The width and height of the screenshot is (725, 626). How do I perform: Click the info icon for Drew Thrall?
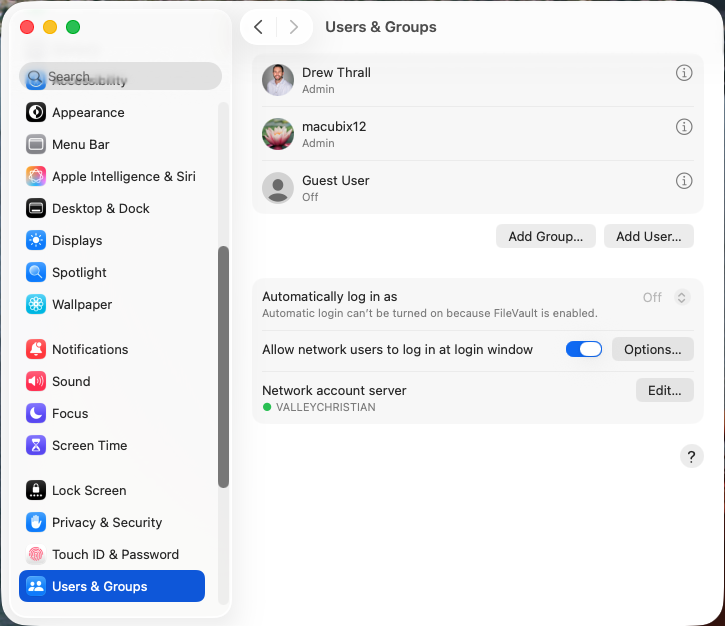pos(684,73)
